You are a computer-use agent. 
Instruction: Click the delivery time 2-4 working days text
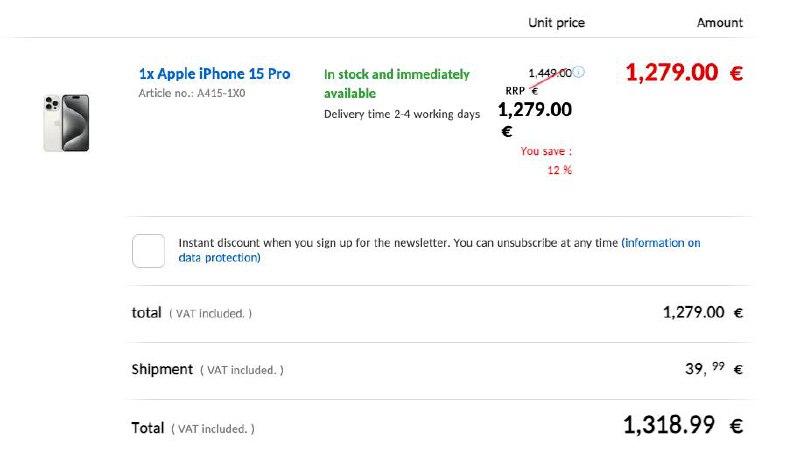coord(402,114)
